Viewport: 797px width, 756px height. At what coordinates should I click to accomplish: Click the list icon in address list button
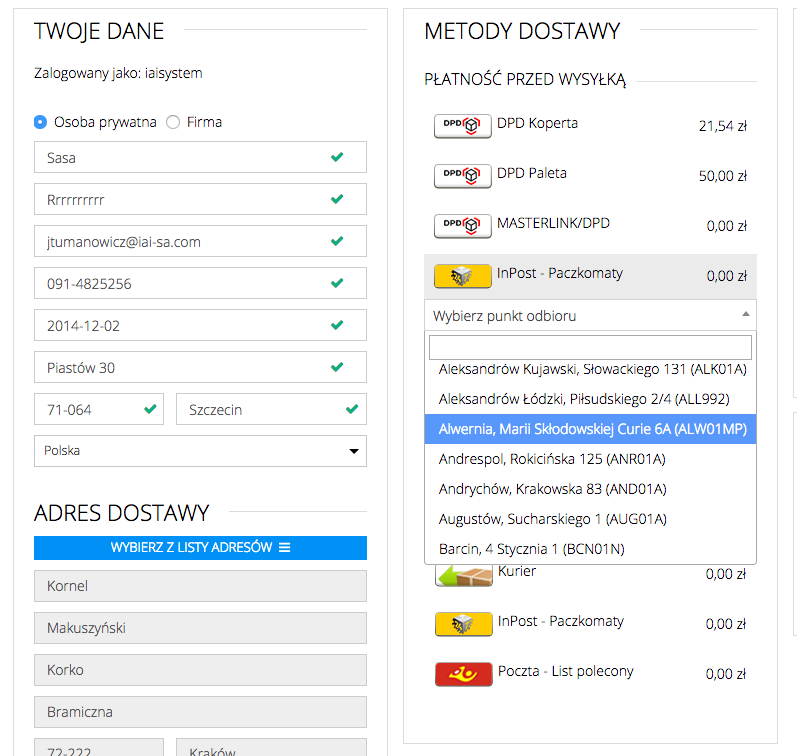284,548
